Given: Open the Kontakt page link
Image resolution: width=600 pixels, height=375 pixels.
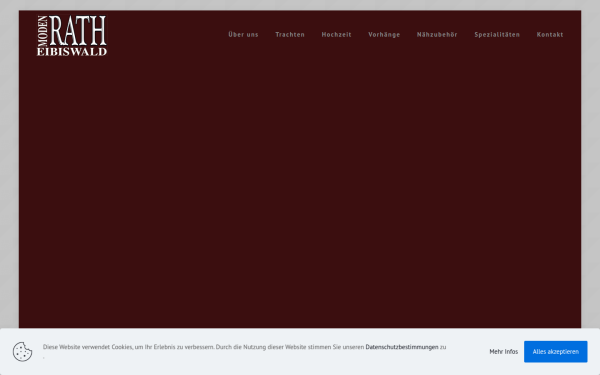Looking at the screenshot, I should pyautogui.click(x=550, y=34).
